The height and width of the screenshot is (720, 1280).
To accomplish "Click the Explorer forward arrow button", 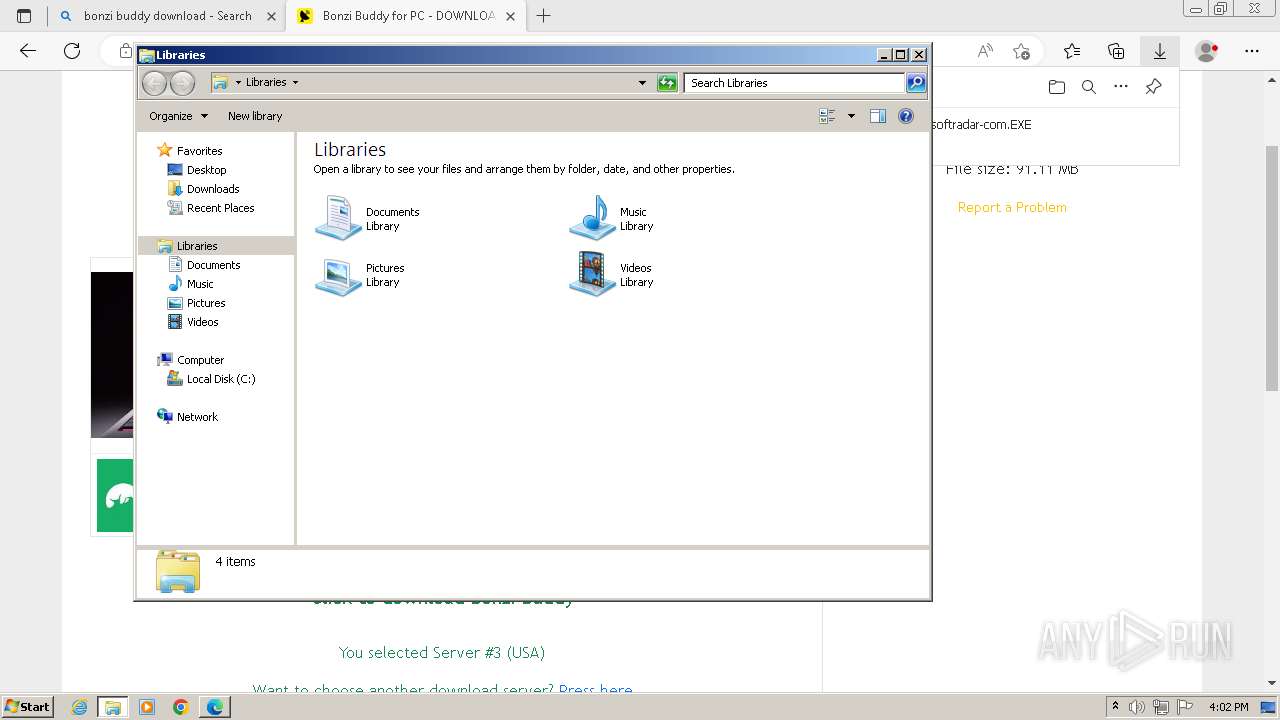I will click(x=182, y=83).
